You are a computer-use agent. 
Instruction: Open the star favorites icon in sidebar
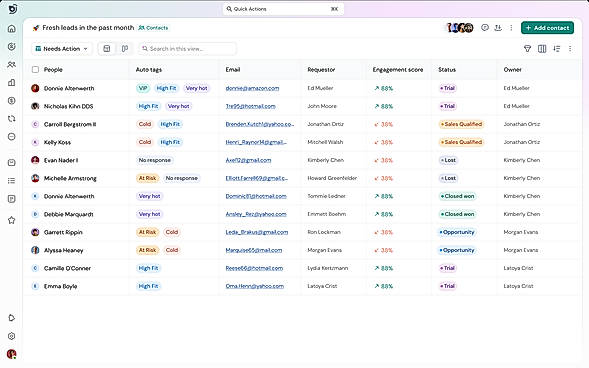pos(12,220)
